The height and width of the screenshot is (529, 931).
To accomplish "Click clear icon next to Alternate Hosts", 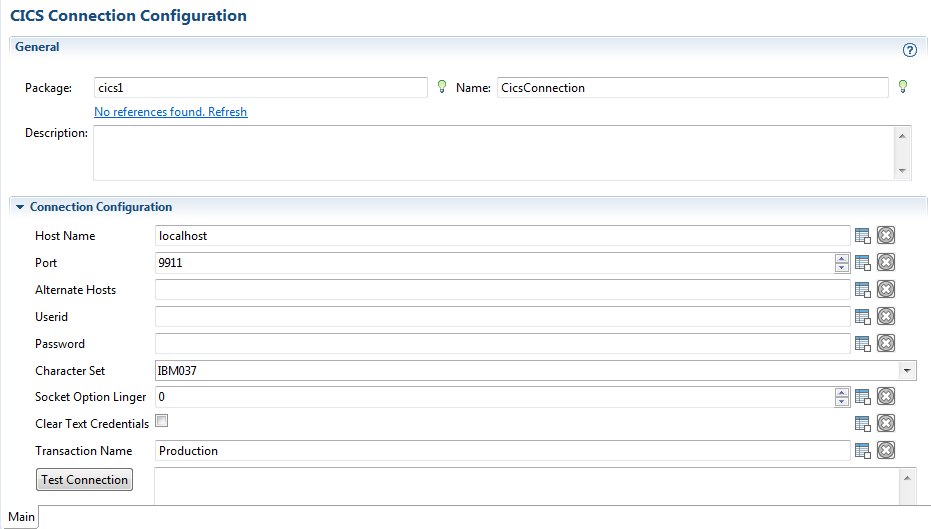I will (886, 289).
